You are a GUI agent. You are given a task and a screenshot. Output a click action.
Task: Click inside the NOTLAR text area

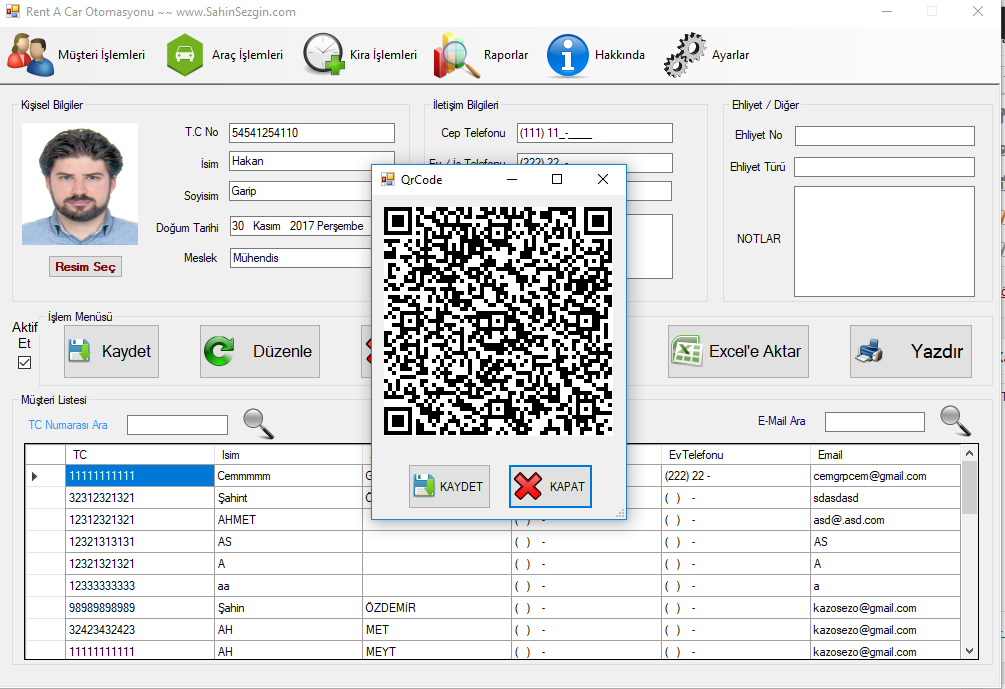click(885, 242)
